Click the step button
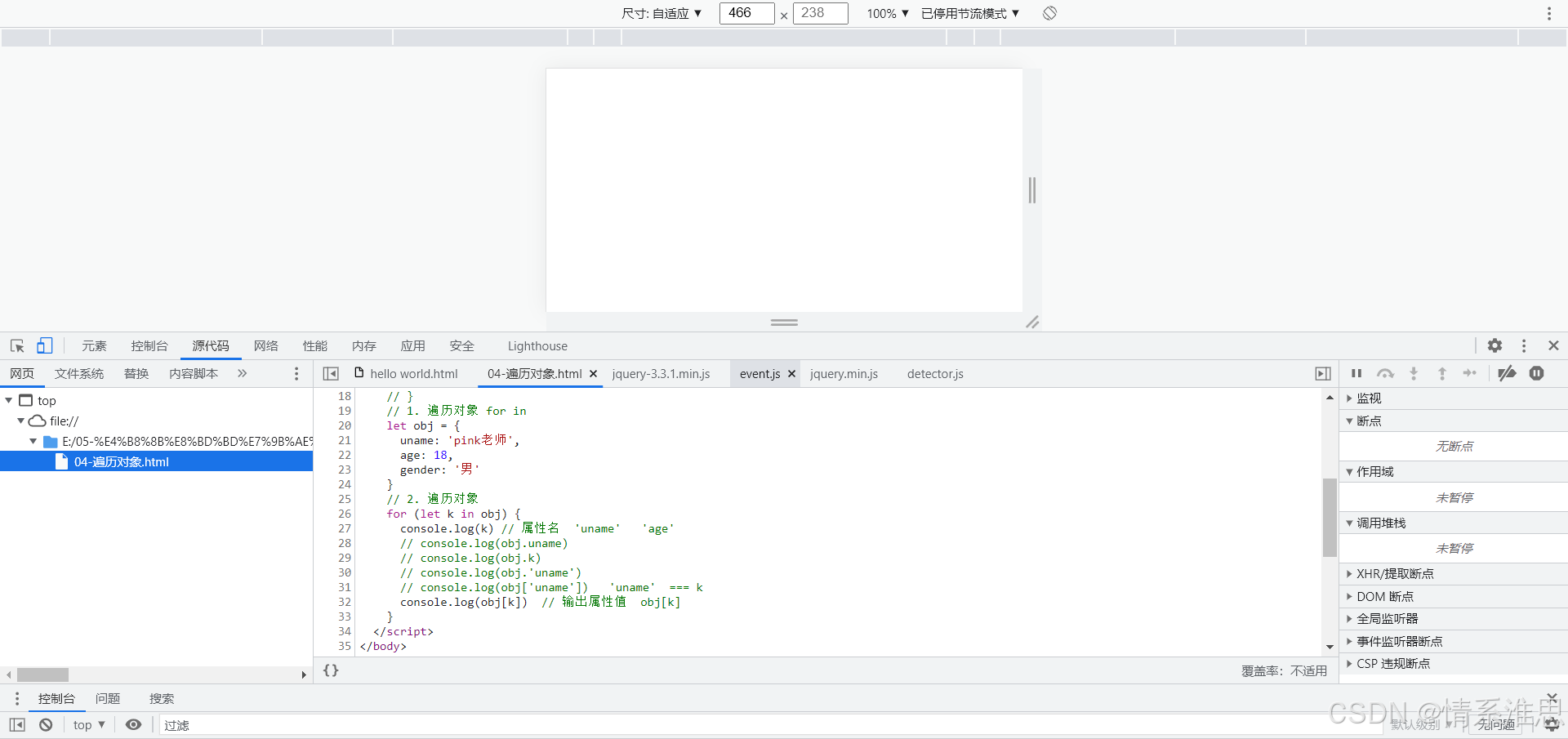Image resolution: width=1568 pixels, height=739 pixels. pyautogui.click(x=1470, y=373)
